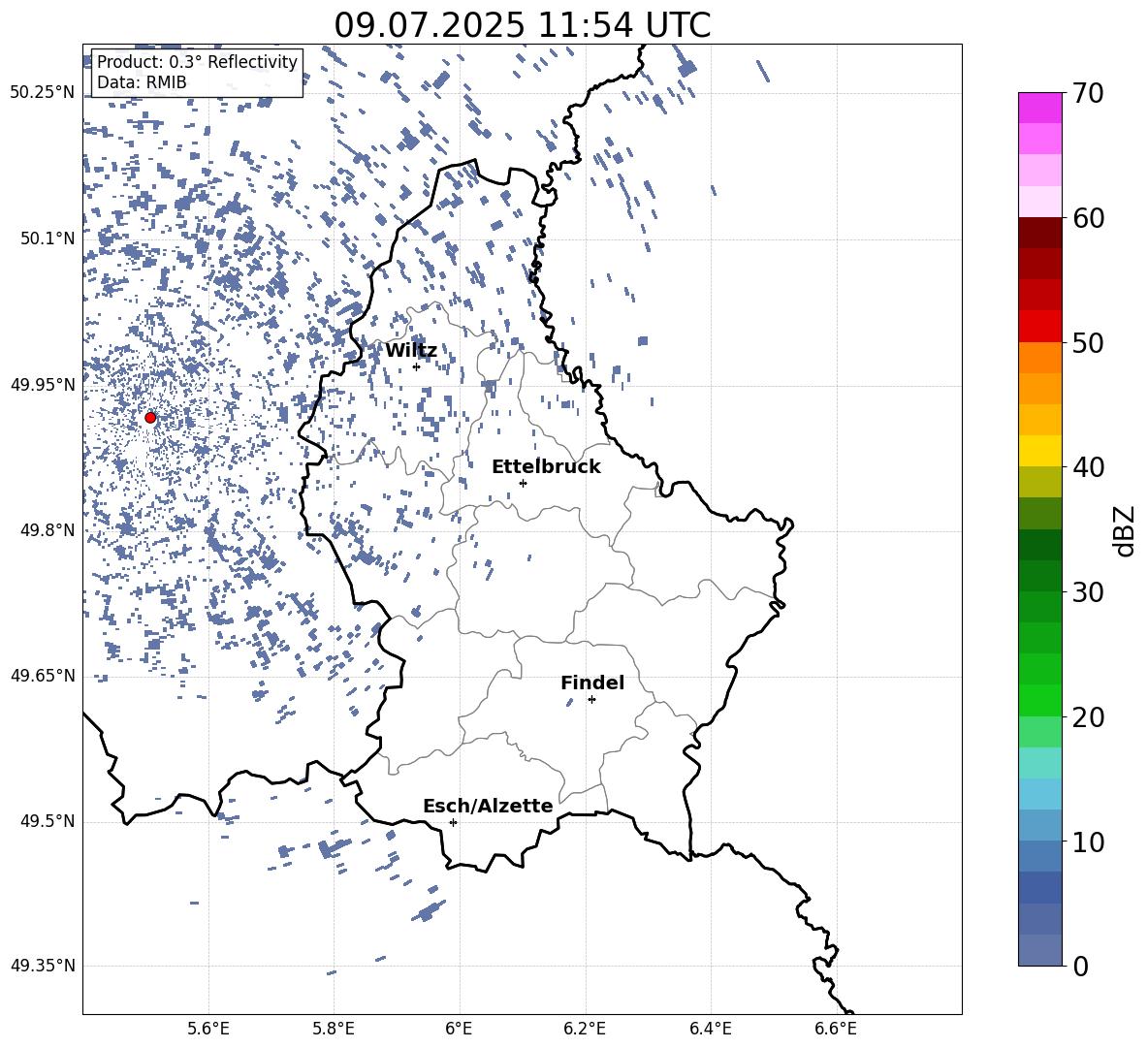Click the colorbar tick label 50

click(1088, 342)
